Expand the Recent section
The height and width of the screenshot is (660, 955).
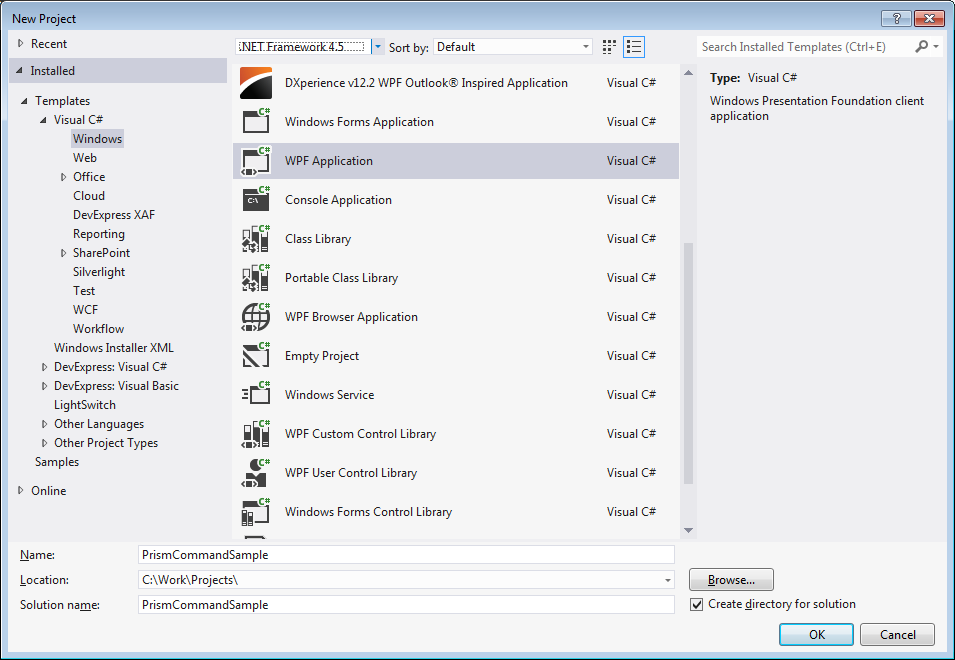pyautogui.click(x=21, y=43)
